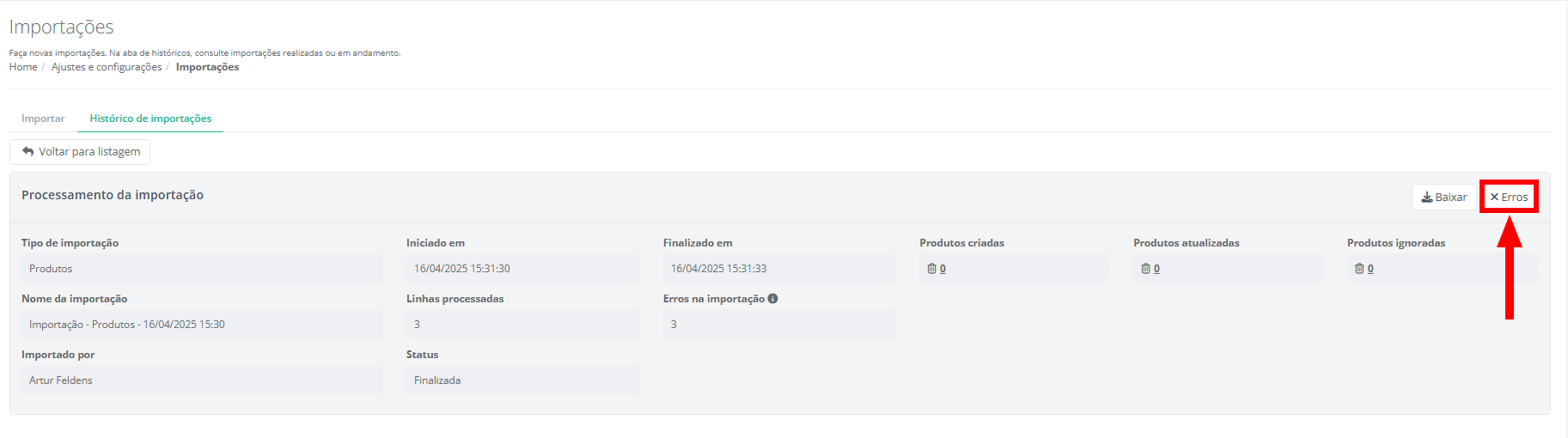Select the Importado por field
The image size is (1568, 438).
pos(202,380)
